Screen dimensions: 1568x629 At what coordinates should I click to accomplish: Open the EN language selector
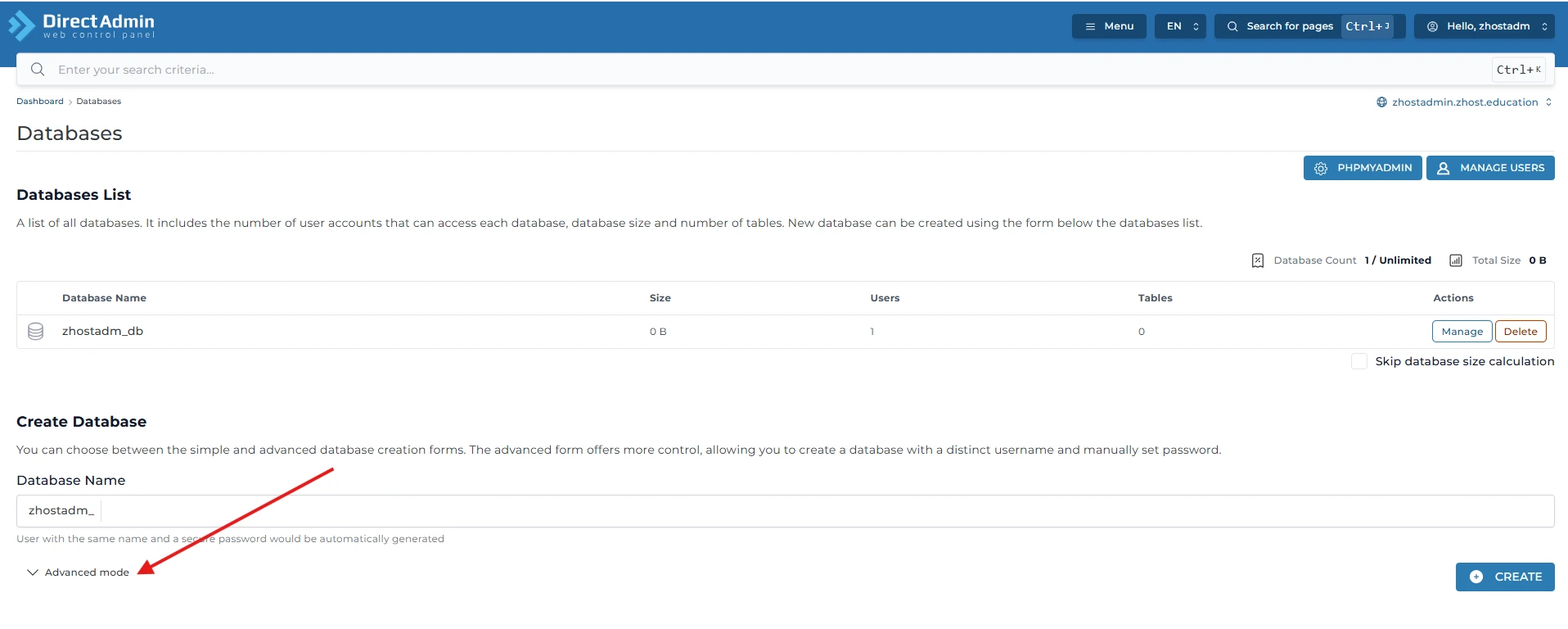click(x=1181, y=26)
